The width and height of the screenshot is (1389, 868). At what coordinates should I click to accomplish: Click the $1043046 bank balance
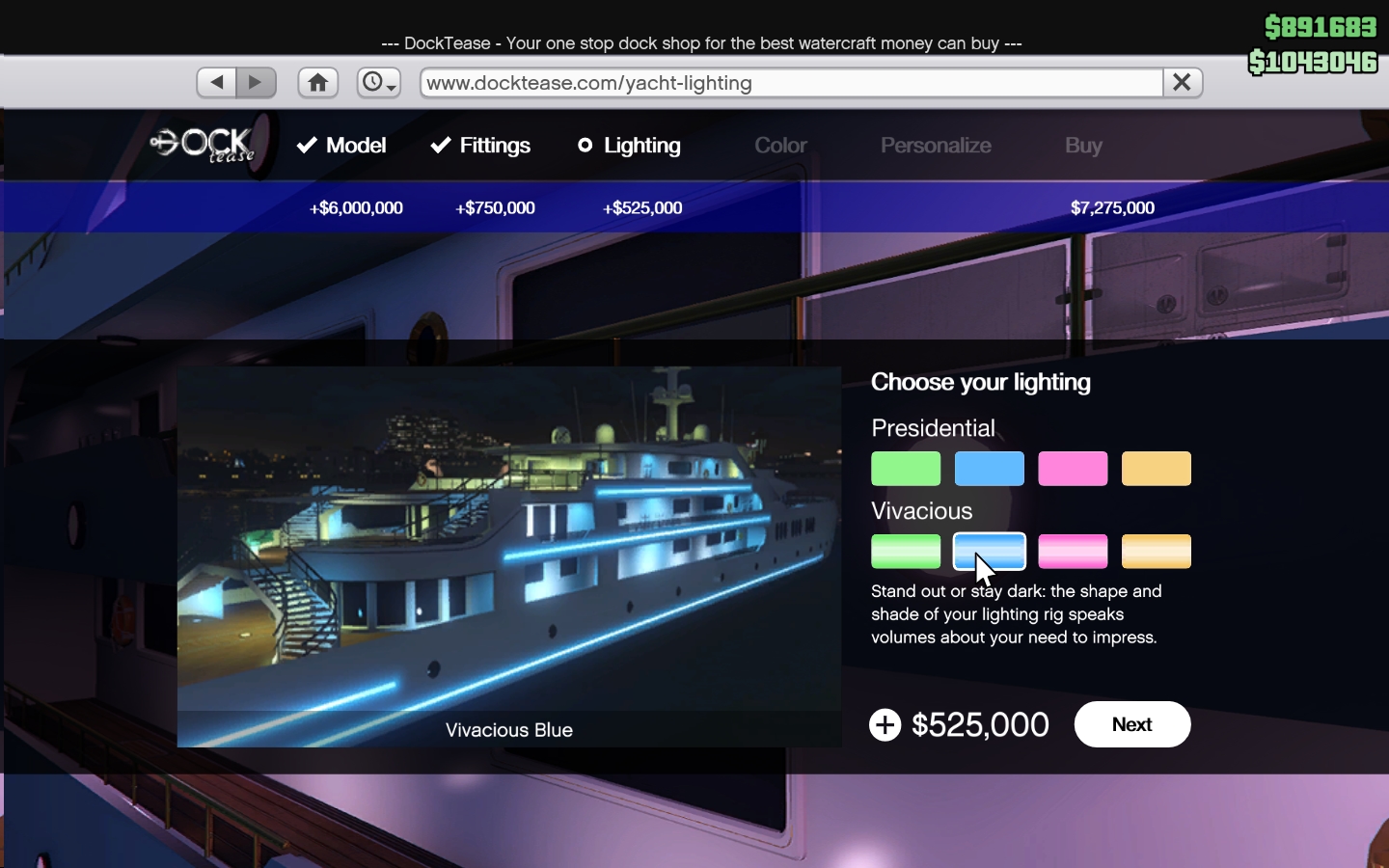1313,63
